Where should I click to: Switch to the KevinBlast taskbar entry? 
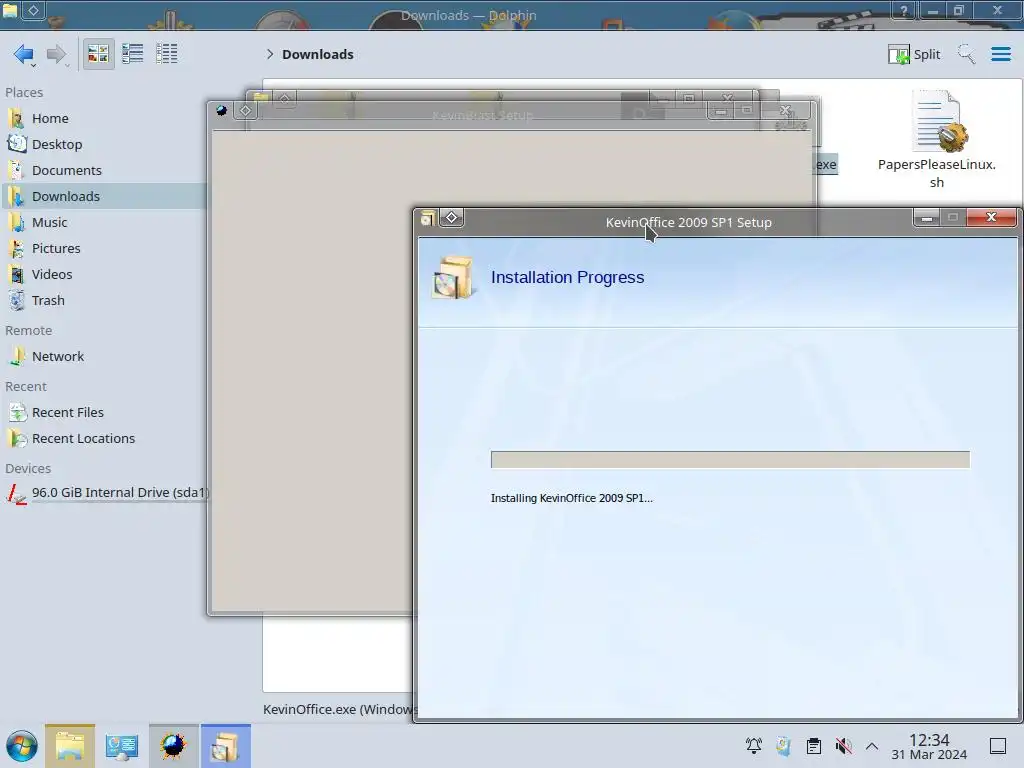(x=174, y=746)
